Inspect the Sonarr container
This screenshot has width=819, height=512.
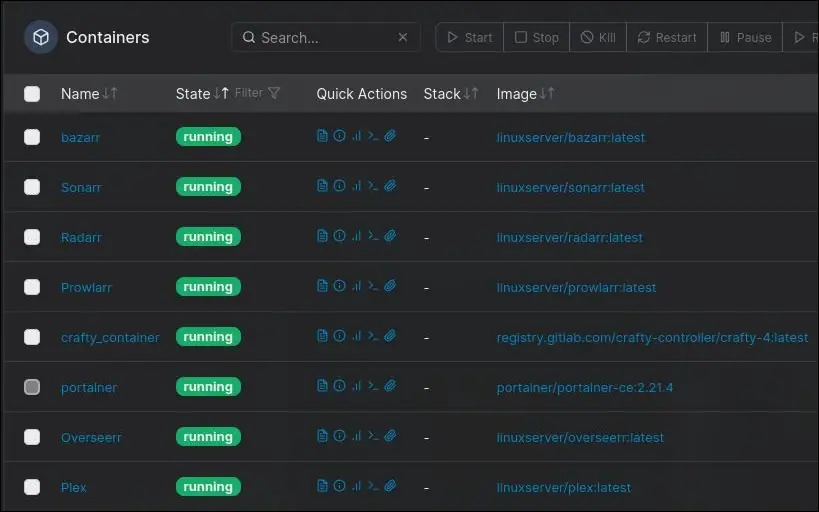click(340, 186)
